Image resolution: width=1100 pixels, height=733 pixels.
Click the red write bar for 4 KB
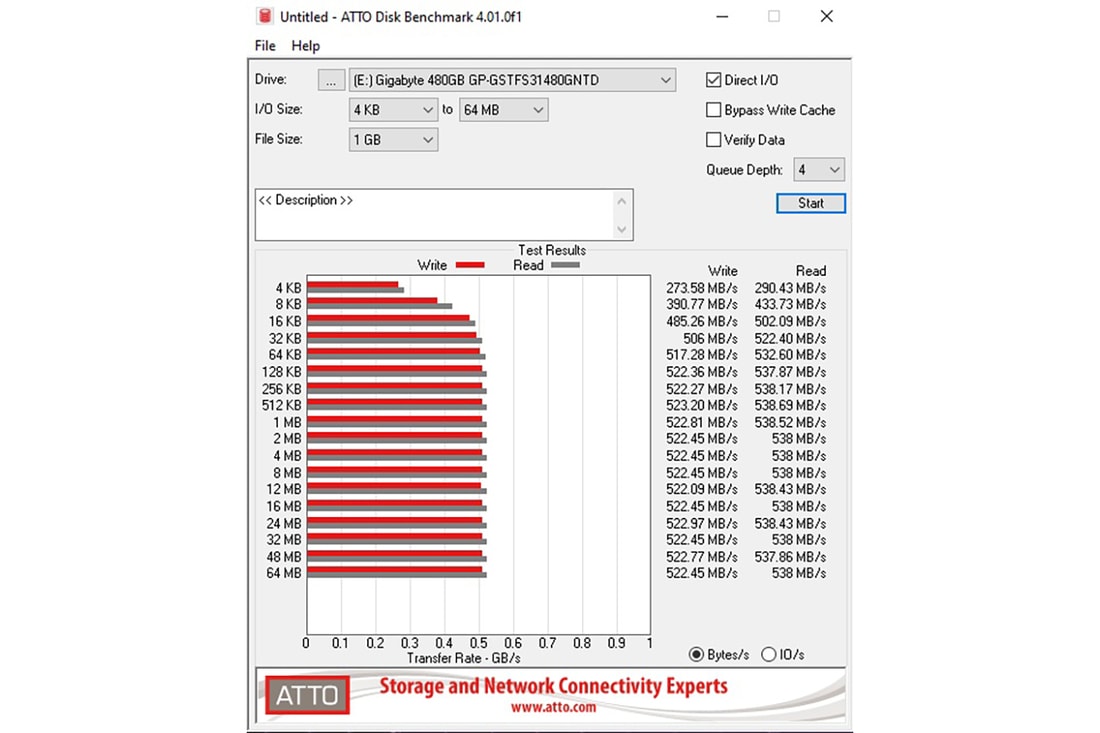click(x=353, y=285)
